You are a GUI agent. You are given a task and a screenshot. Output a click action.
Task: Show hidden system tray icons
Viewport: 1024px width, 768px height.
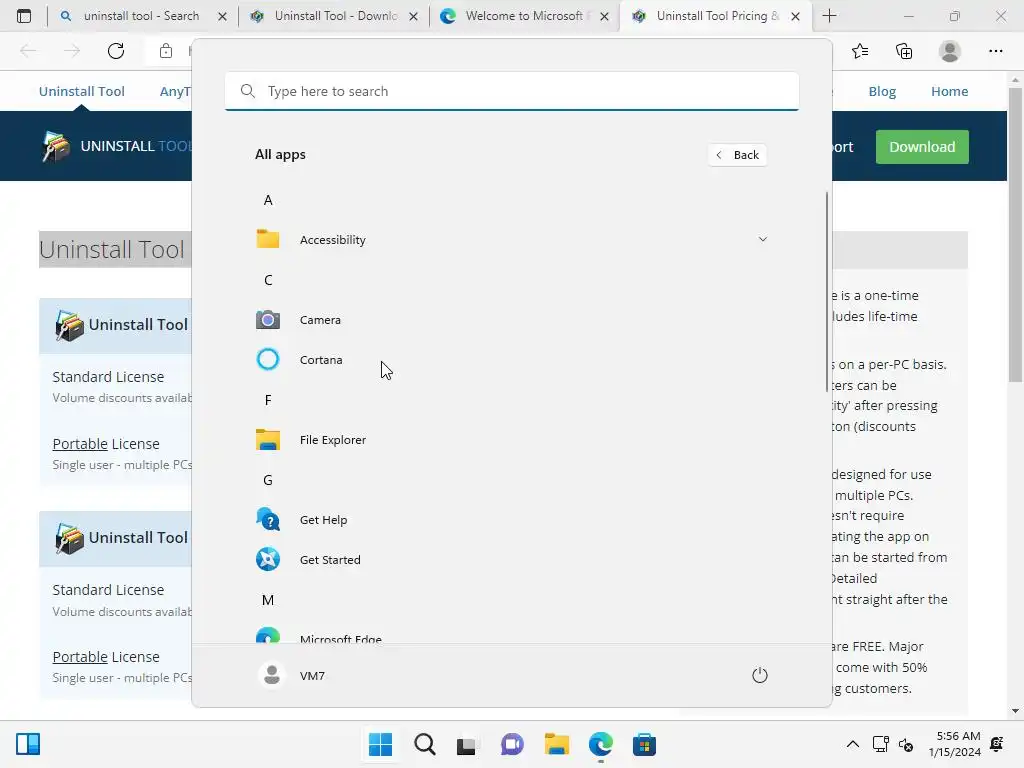point(853,744)
